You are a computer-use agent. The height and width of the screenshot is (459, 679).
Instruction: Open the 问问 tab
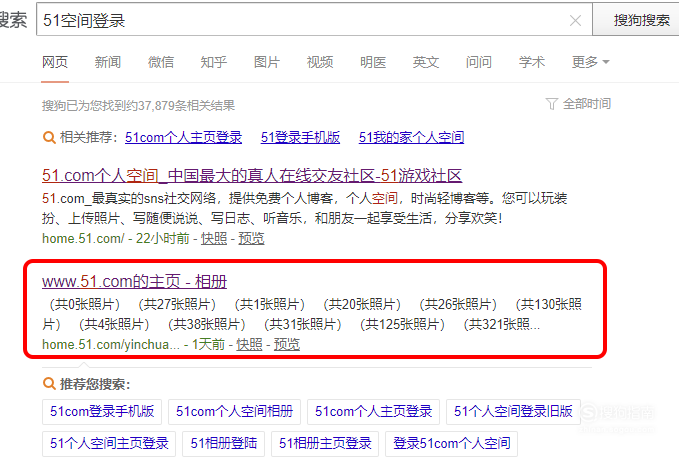(479, 62)
